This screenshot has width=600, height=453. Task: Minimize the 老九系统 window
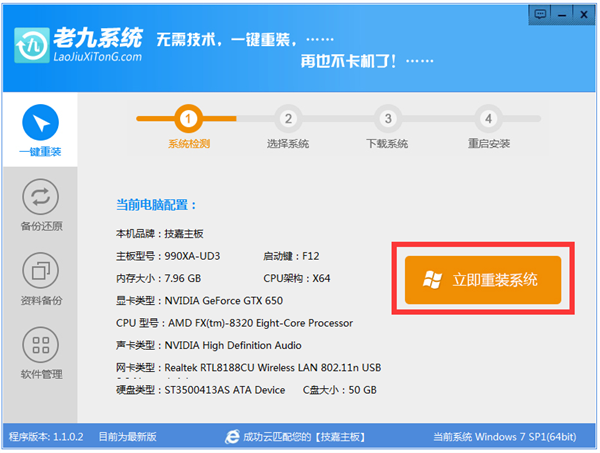coord(564,12)
